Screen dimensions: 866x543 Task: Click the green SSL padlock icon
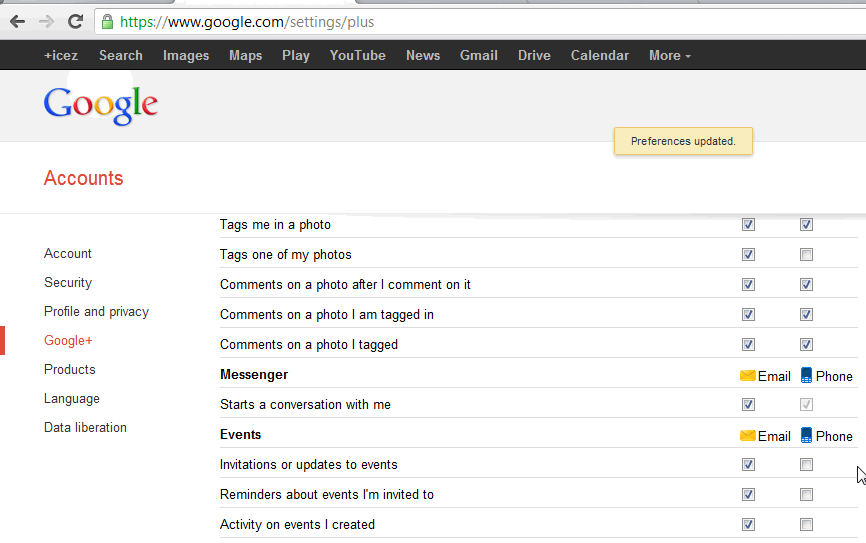pyautogui.click(x=107, y=21)
